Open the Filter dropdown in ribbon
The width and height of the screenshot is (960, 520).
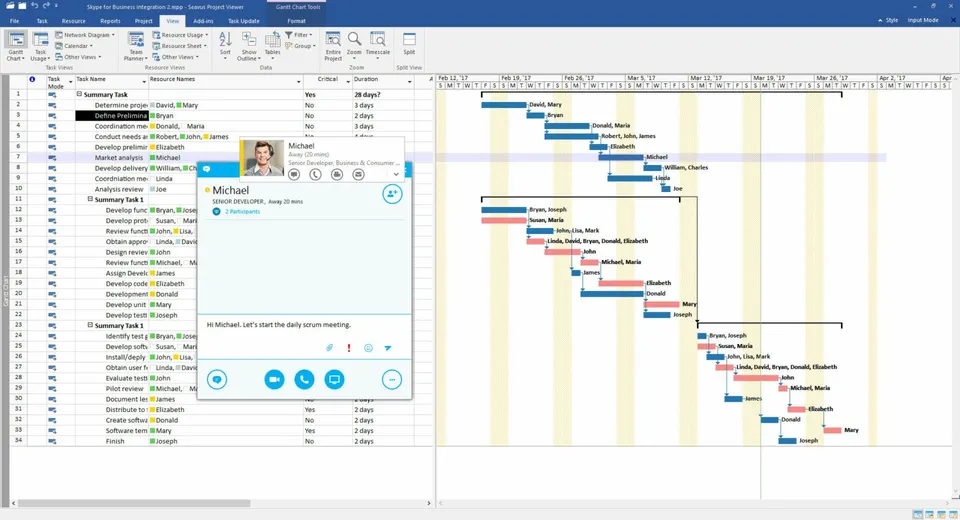(299, 35)
